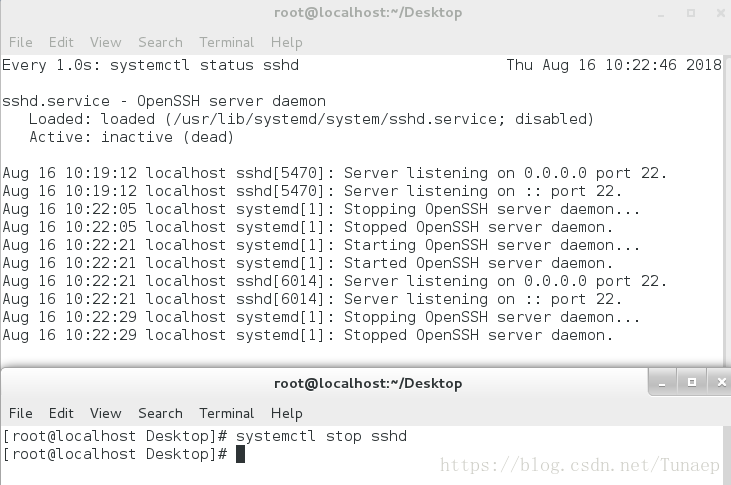Close the top terminal window
The width and height of the screenshot is (731, 485).
tap(721, 13)
